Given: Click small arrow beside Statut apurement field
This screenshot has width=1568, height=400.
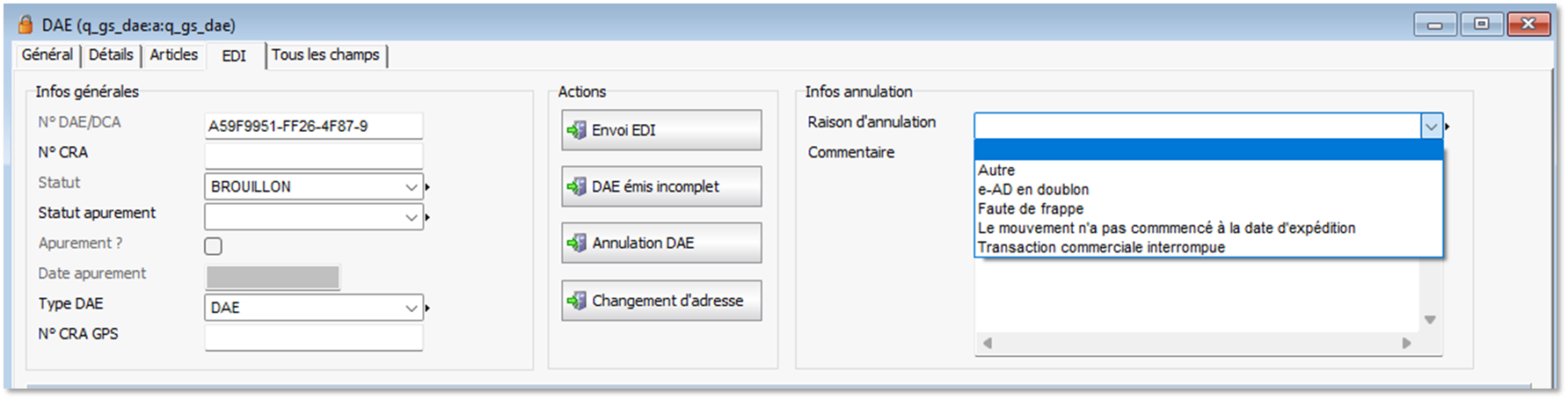Looking at the screenshot, I should (428, 217).
